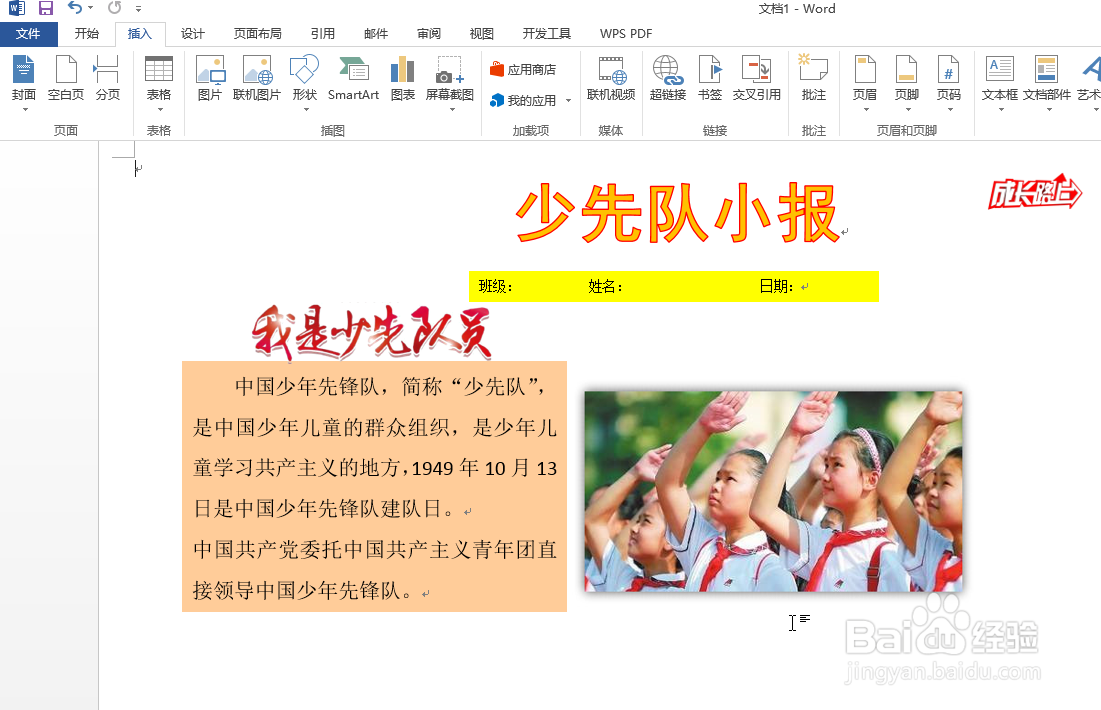Image resolution: width=1101 pixels, height=710 pixels.
Task: Insert a Blank Page (空白页)
Action: point(66,70)
